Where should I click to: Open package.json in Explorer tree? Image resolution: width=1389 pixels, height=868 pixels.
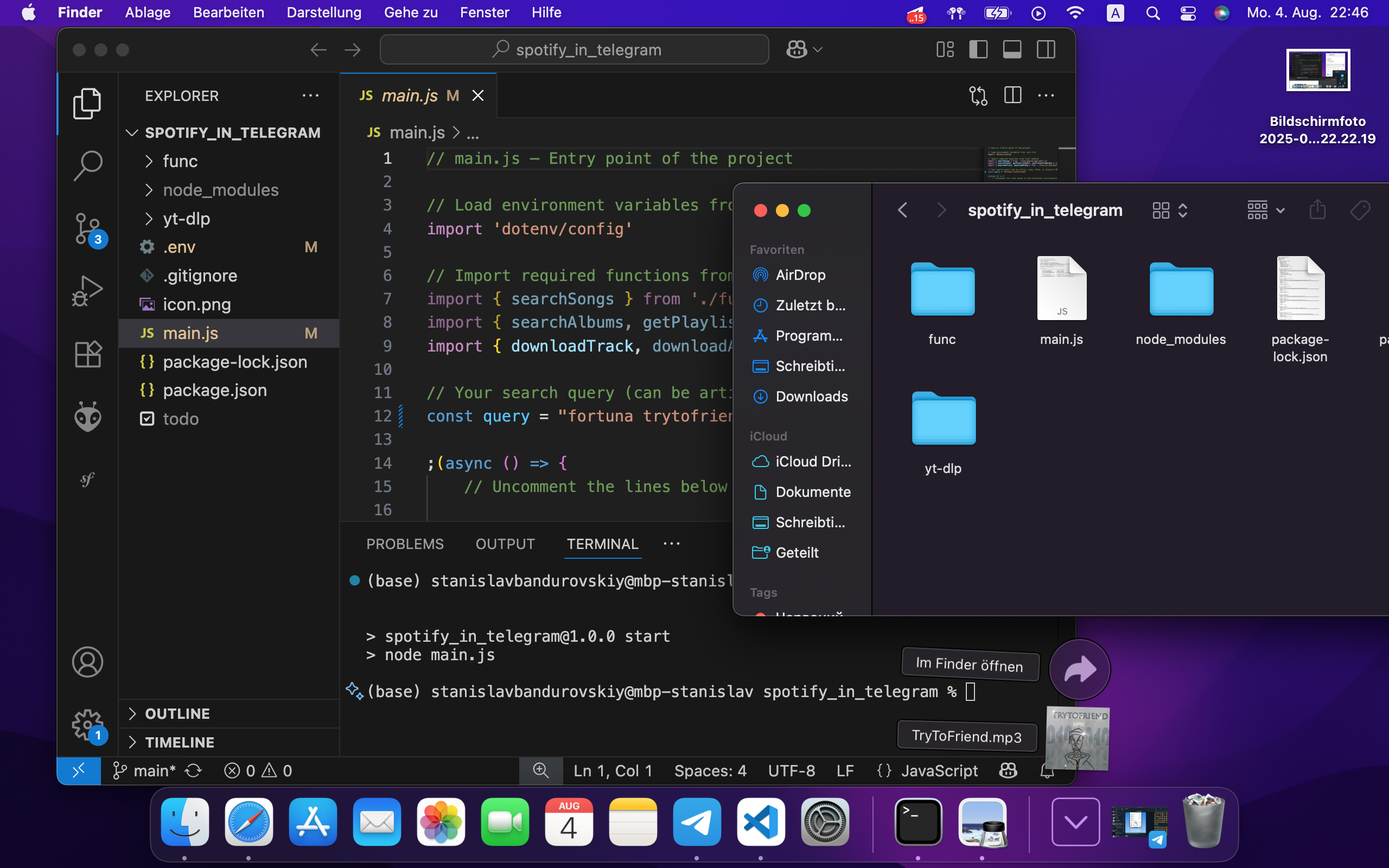228,391
